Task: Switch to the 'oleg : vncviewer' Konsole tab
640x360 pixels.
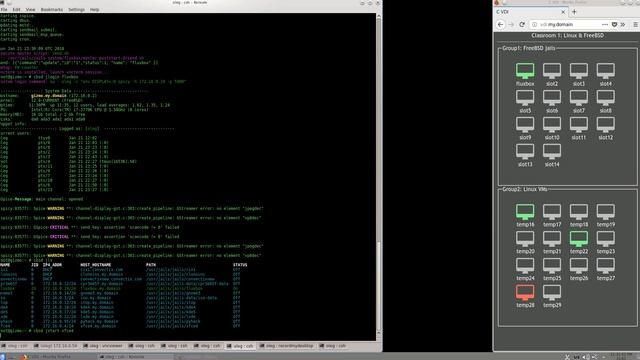Action: pos(103,346)
